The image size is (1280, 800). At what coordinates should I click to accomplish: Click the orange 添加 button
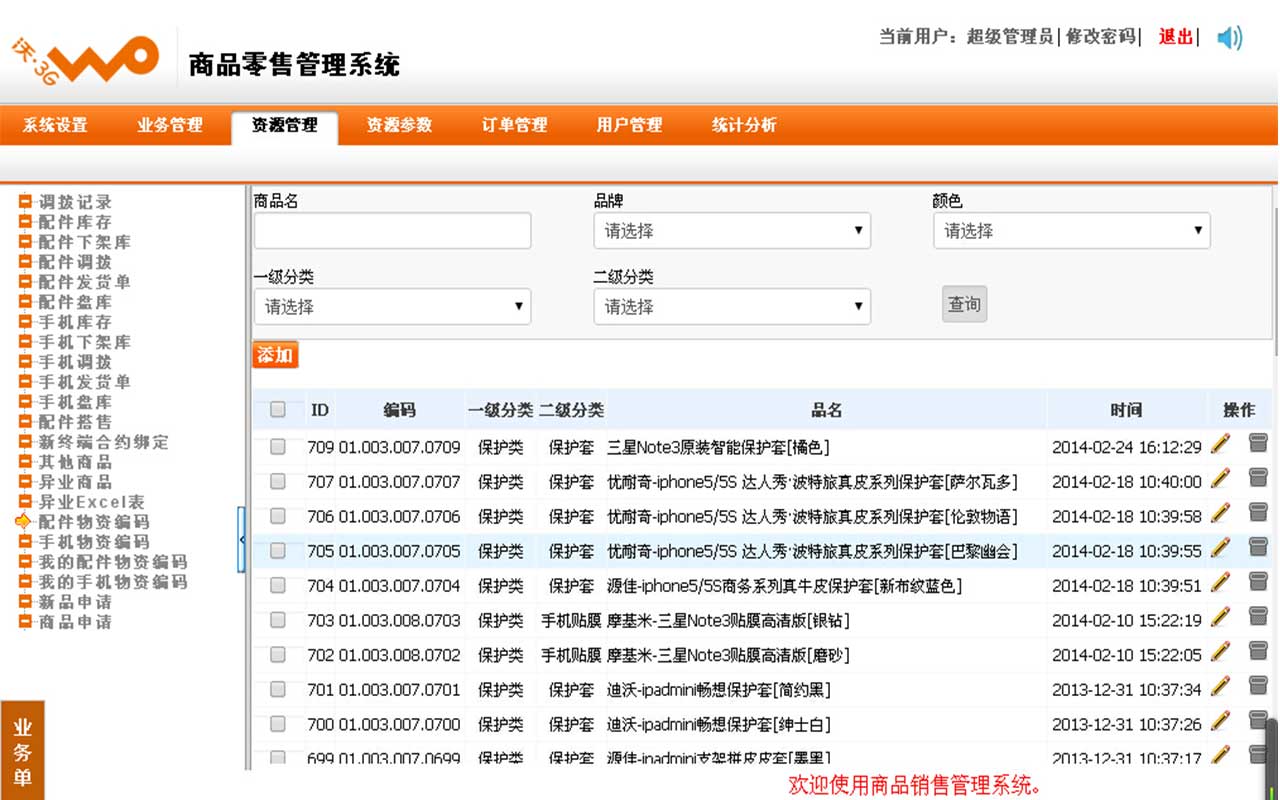[x=275, y=355]
